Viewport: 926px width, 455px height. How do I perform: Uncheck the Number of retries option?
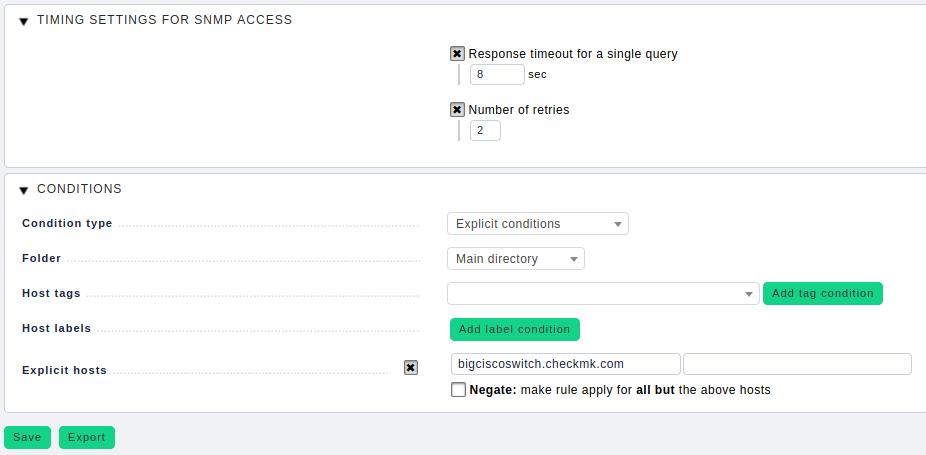tap(457, 109)
